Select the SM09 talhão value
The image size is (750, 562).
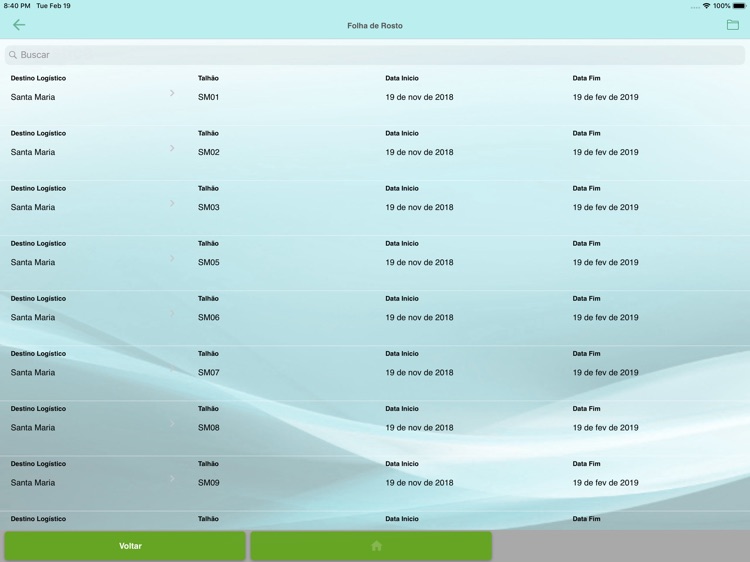209,483
